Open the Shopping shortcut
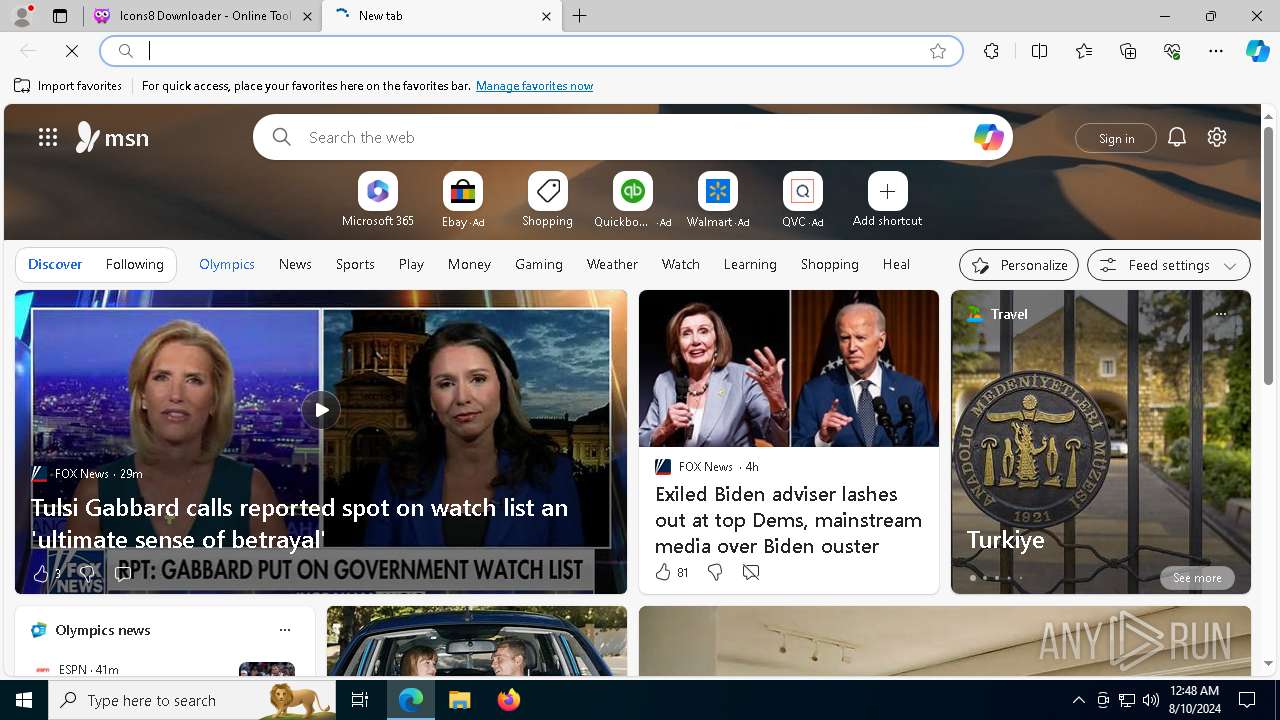Image resolution: width=1280 pixels, height=720 pixels. pyautogui.click(x=547, y=200)
